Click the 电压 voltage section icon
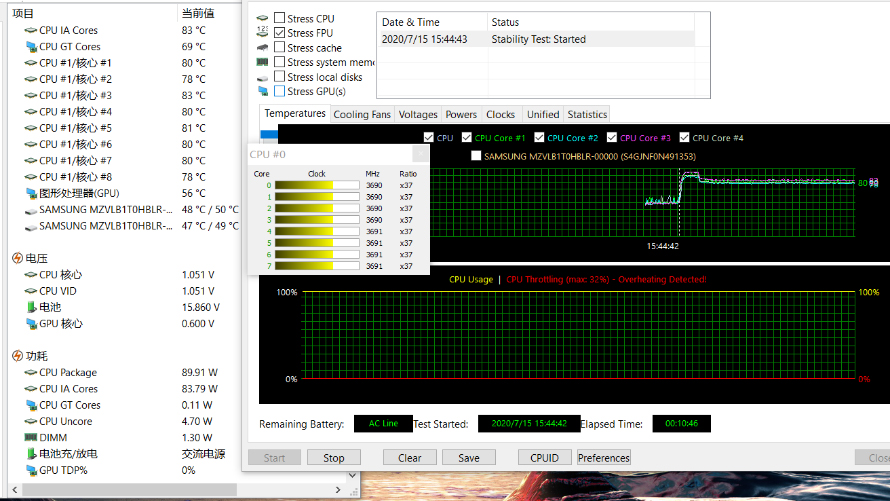 click(x=18, y=258)
